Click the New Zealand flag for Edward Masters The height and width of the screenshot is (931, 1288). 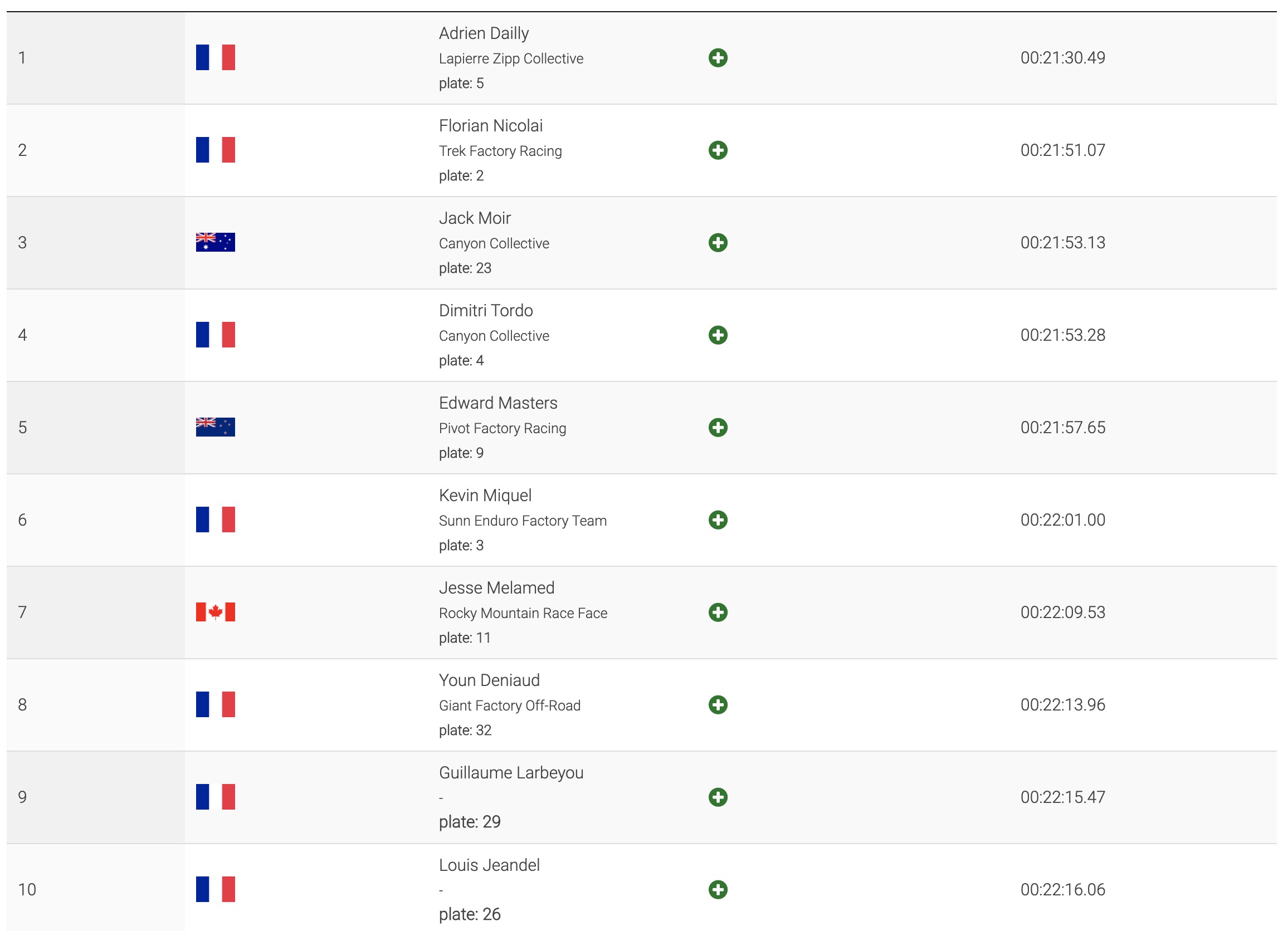(215, 427)
